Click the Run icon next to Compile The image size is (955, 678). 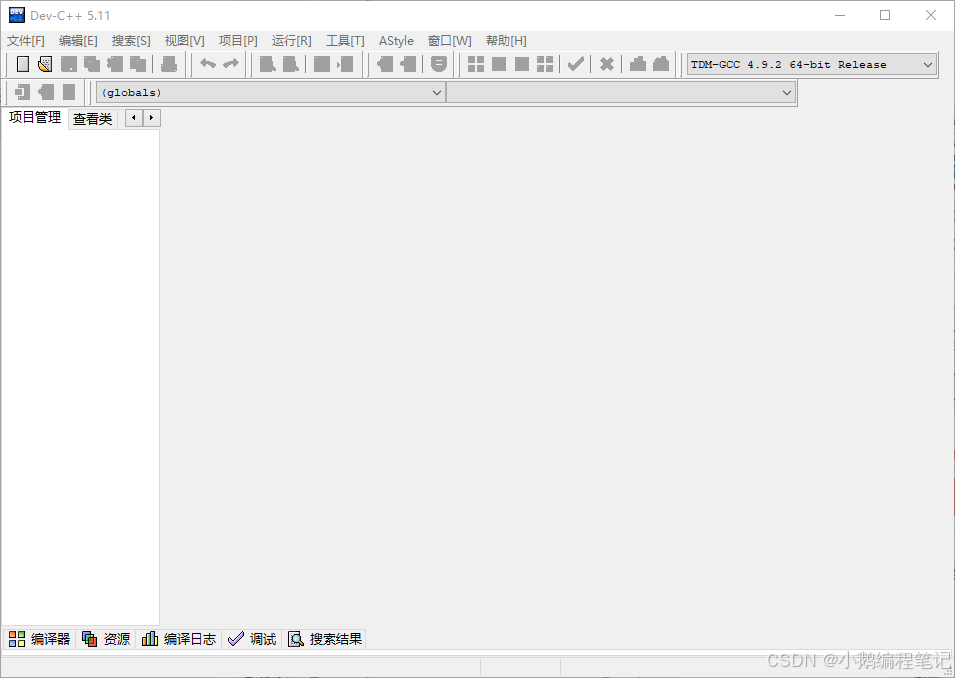click(x=499, y=64)
